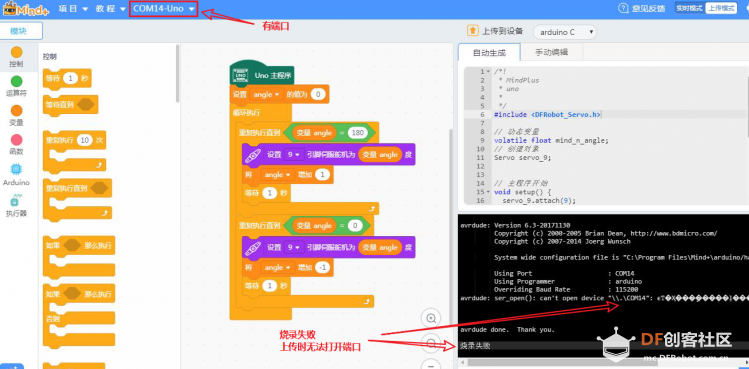Viewport: 749px width, 369px height.
Task: Click 变量 angle reporter in first servo block
Action: pos(380,155)
